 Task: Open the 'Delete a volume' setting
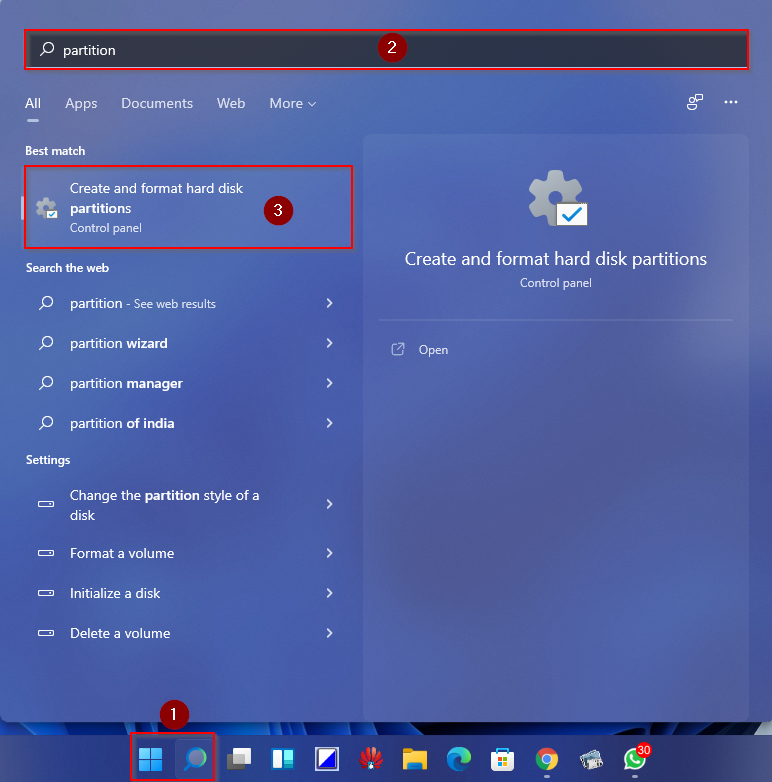(189, 633)
